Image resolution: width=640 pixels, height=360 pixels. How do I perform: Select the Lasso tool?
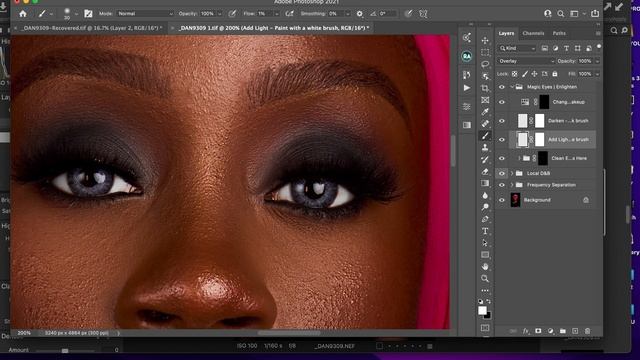coord(485,64)
